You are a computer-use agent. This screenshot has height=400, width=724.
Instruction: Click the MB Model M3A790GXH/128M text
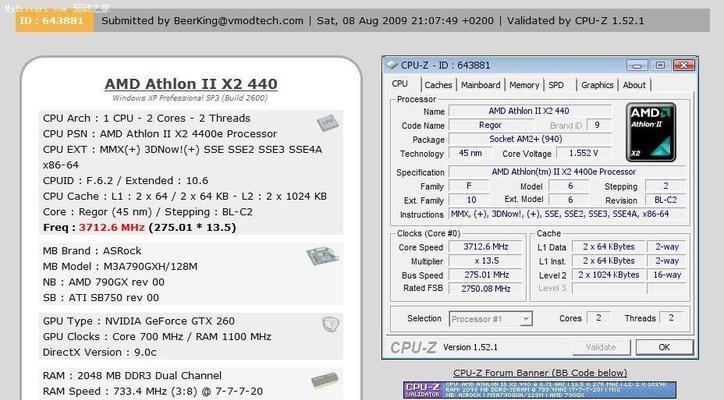[120, 267]
